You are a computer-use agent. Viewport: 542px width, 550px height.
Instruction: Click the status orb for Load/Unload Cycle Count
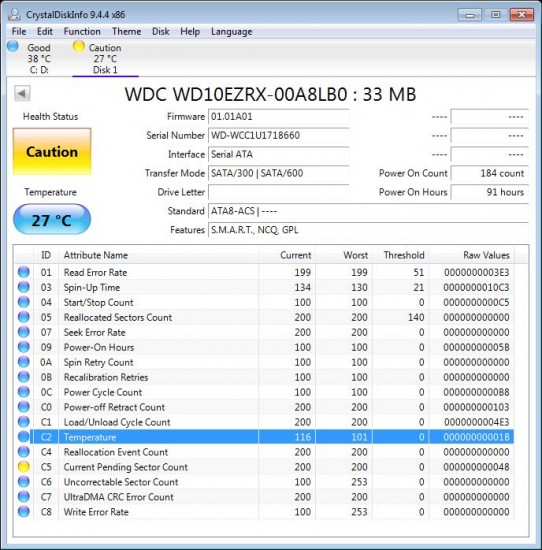click(x=24, y=422)
